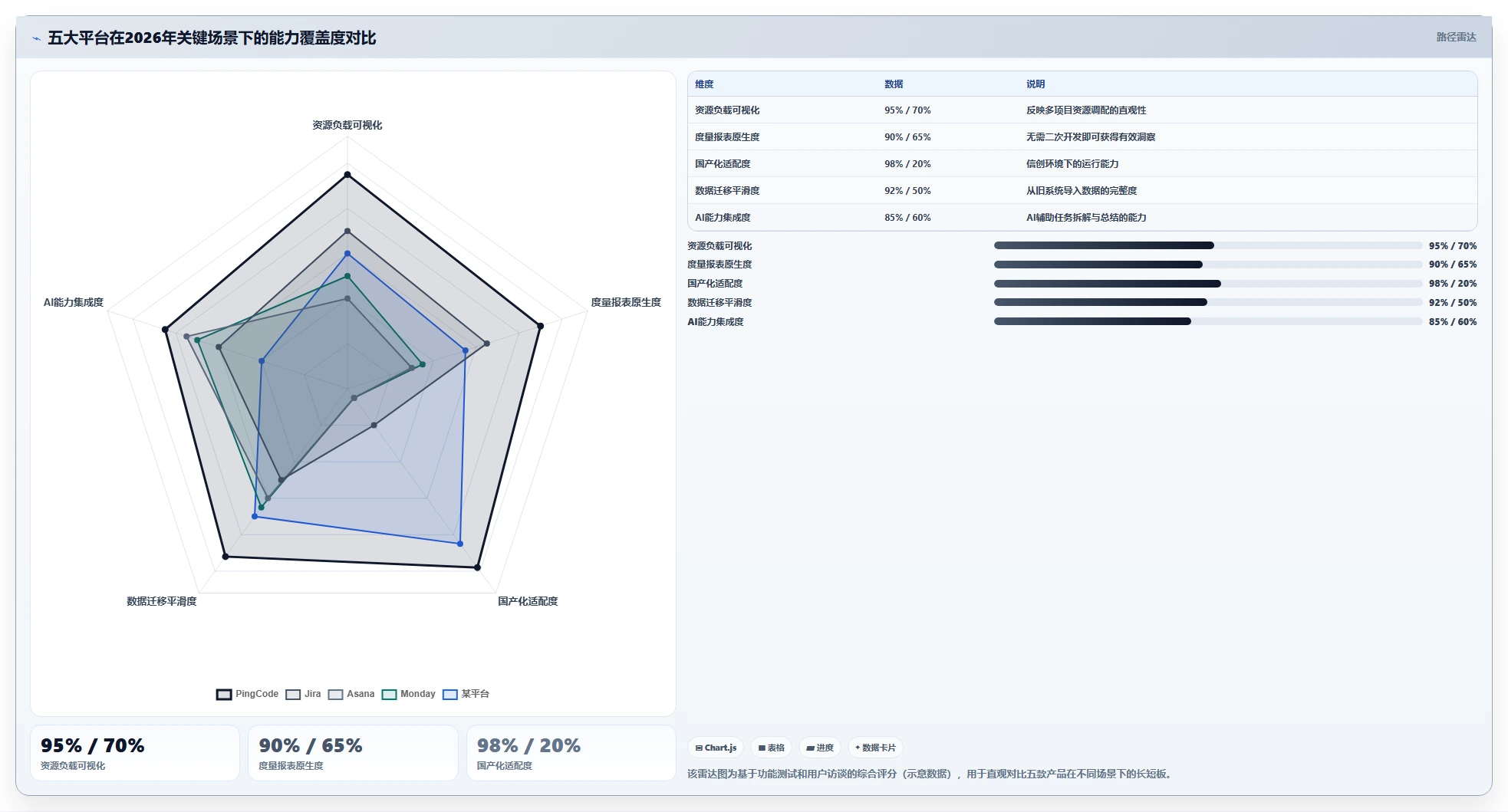Click the 数据卡片 tag
1508x812 pixels.
pyautogui.click(x=875, y=748)
